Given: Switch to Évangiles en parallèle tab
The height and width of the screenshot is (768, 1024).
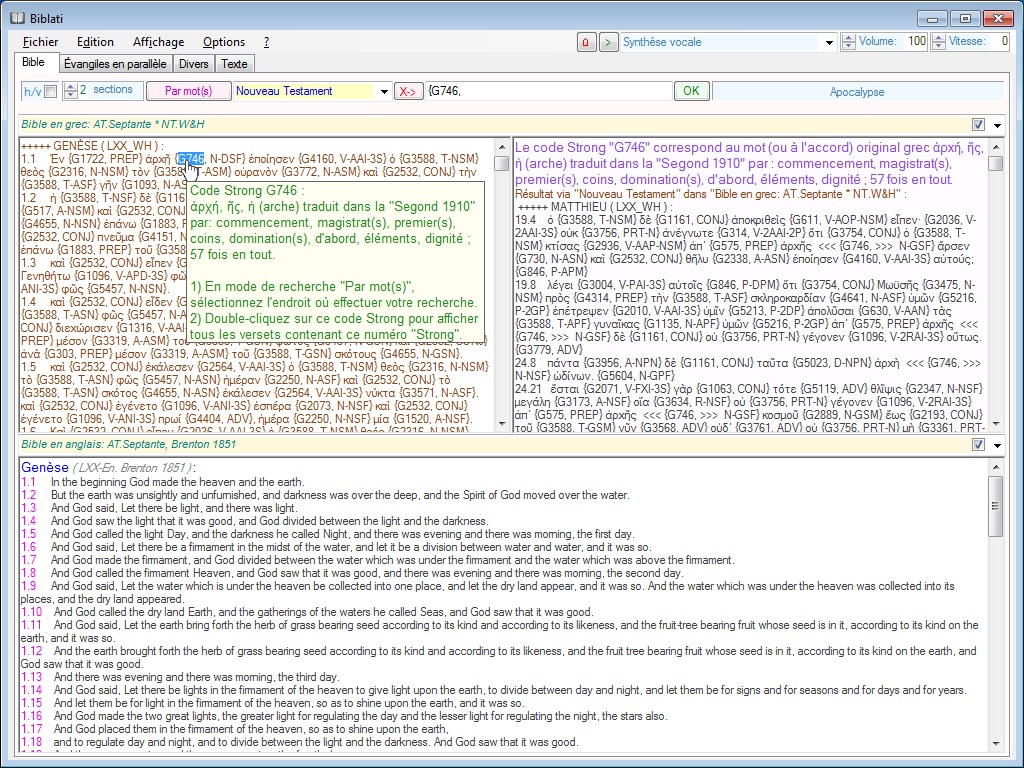Looking at the screenshot, I should 114,63.
